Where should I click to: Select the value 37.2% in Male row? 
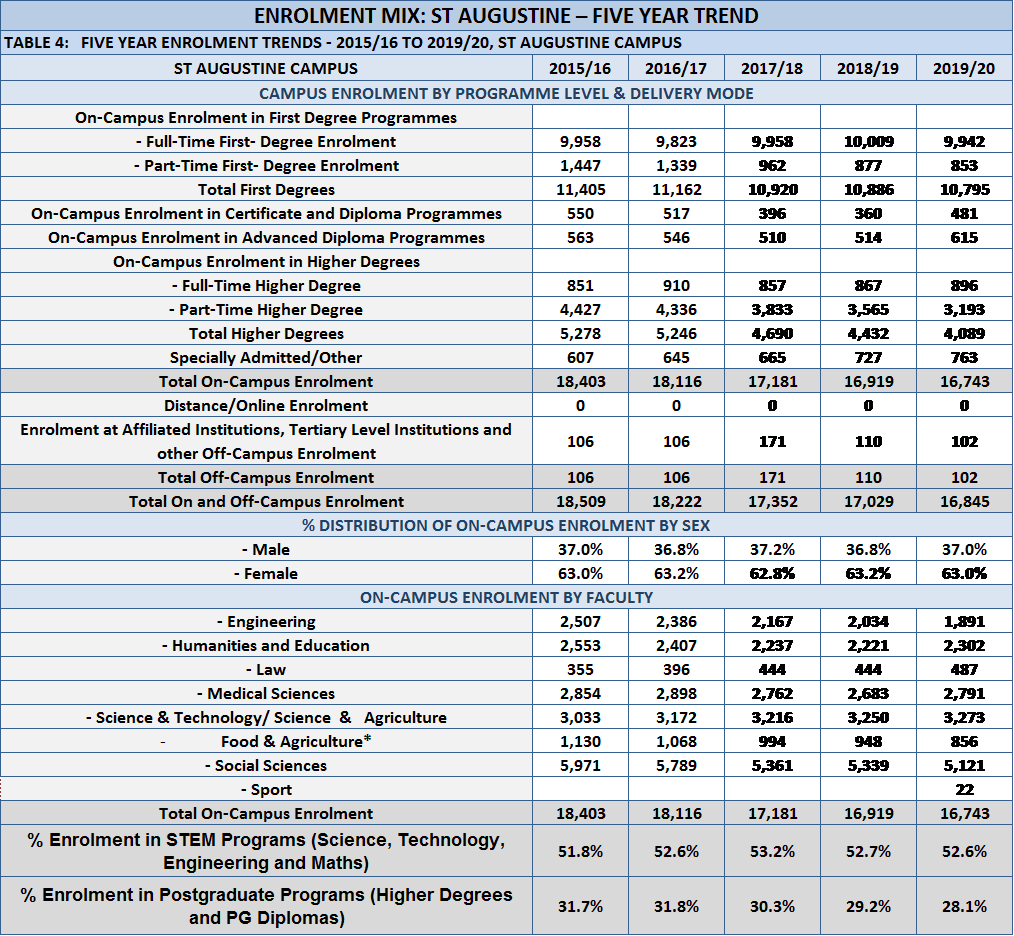(772, 549)
